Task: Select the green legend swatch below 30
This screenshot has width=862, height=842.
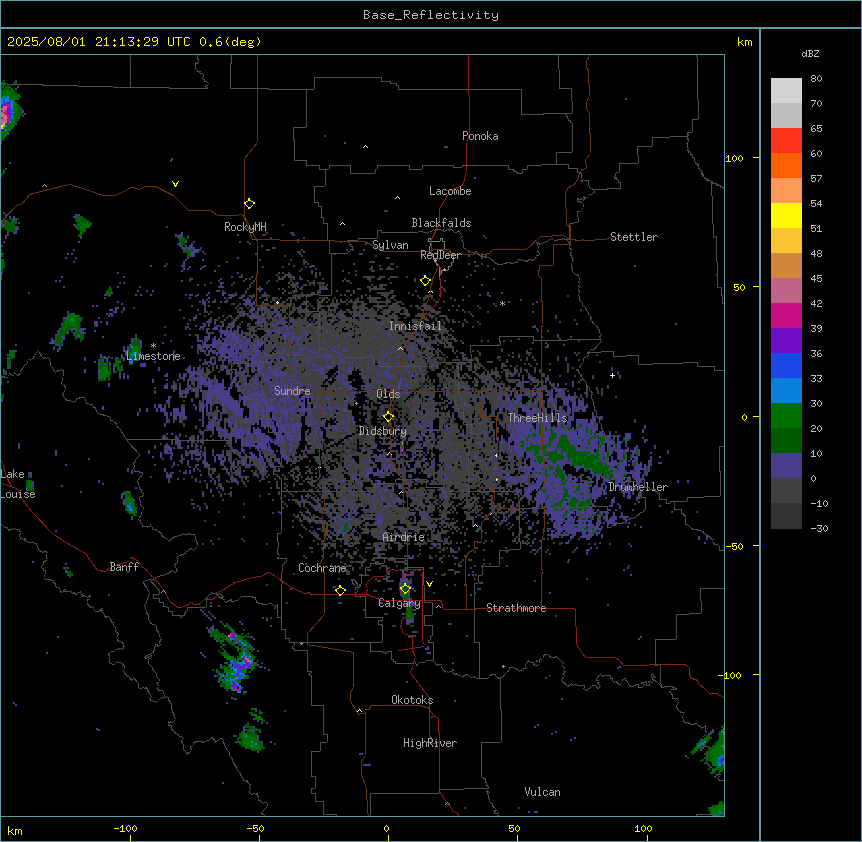Action: coord(786,416)
